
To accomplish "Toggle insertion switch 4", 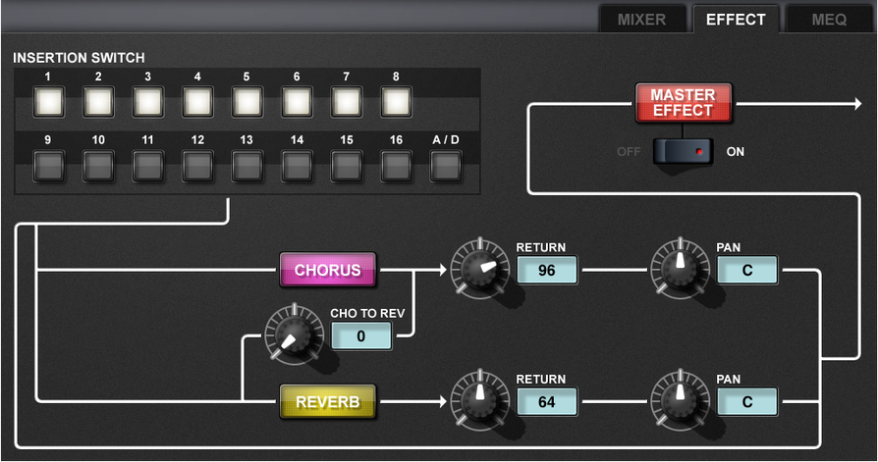I will 198,102.
